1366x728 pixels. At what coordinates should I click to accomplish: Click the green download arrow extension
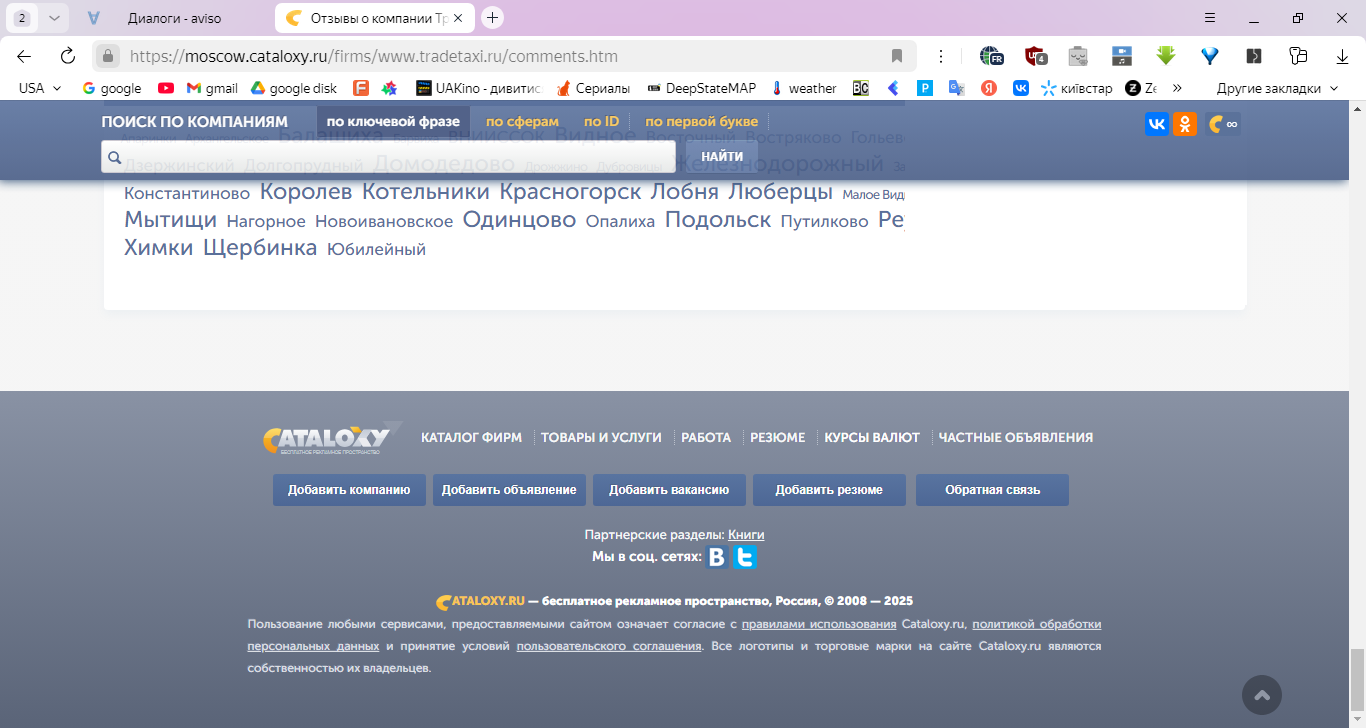pyautogui.click(x=1166, y=56)
